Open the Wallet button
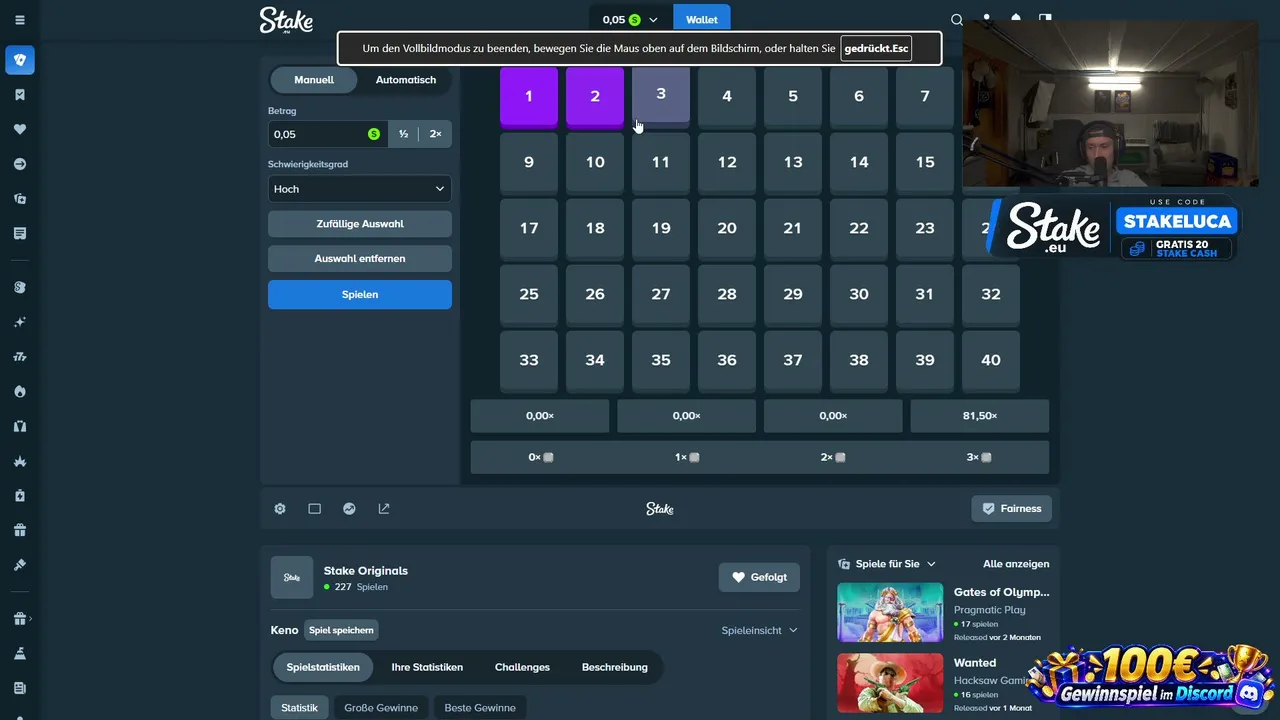The height and width of the screenshot is (720, 1280). click(x=702, y=20)
